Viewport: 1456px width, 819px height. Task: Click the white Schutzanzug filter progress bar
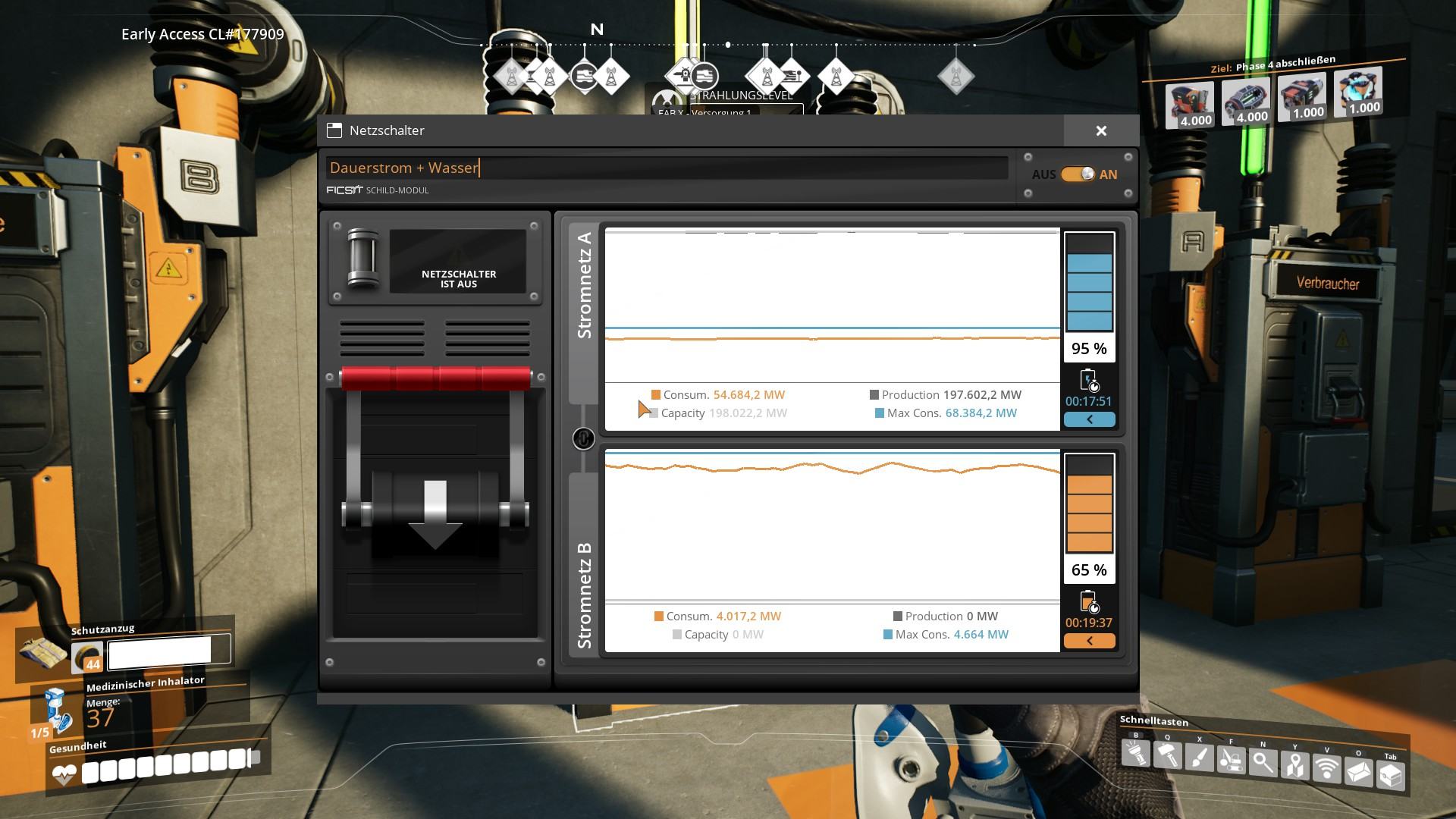pyautogui.click(x=168, y=652)
